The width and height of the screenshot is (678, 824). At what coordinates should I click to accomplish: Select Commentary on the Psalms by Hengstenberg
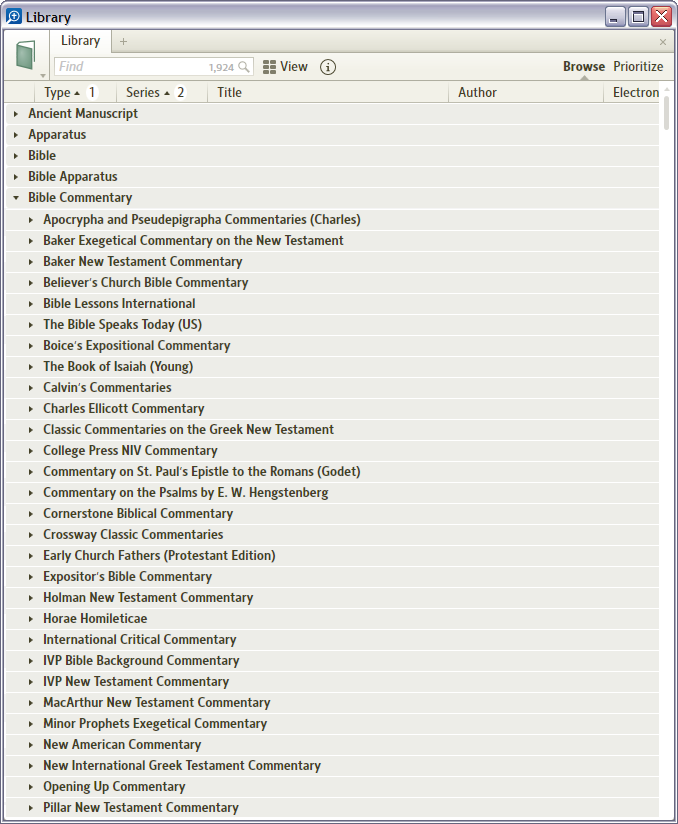click(x=332, y=492)
